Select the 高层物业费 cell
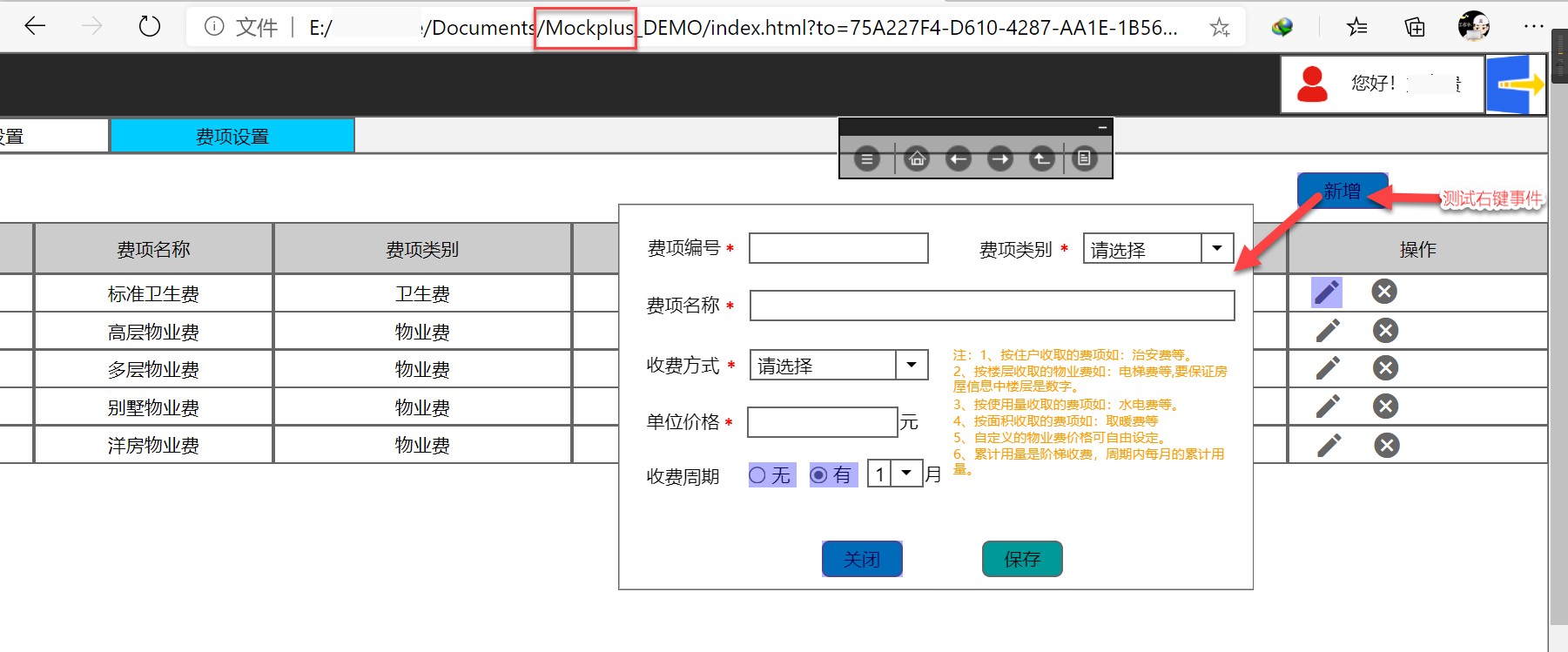 point(153,332)
